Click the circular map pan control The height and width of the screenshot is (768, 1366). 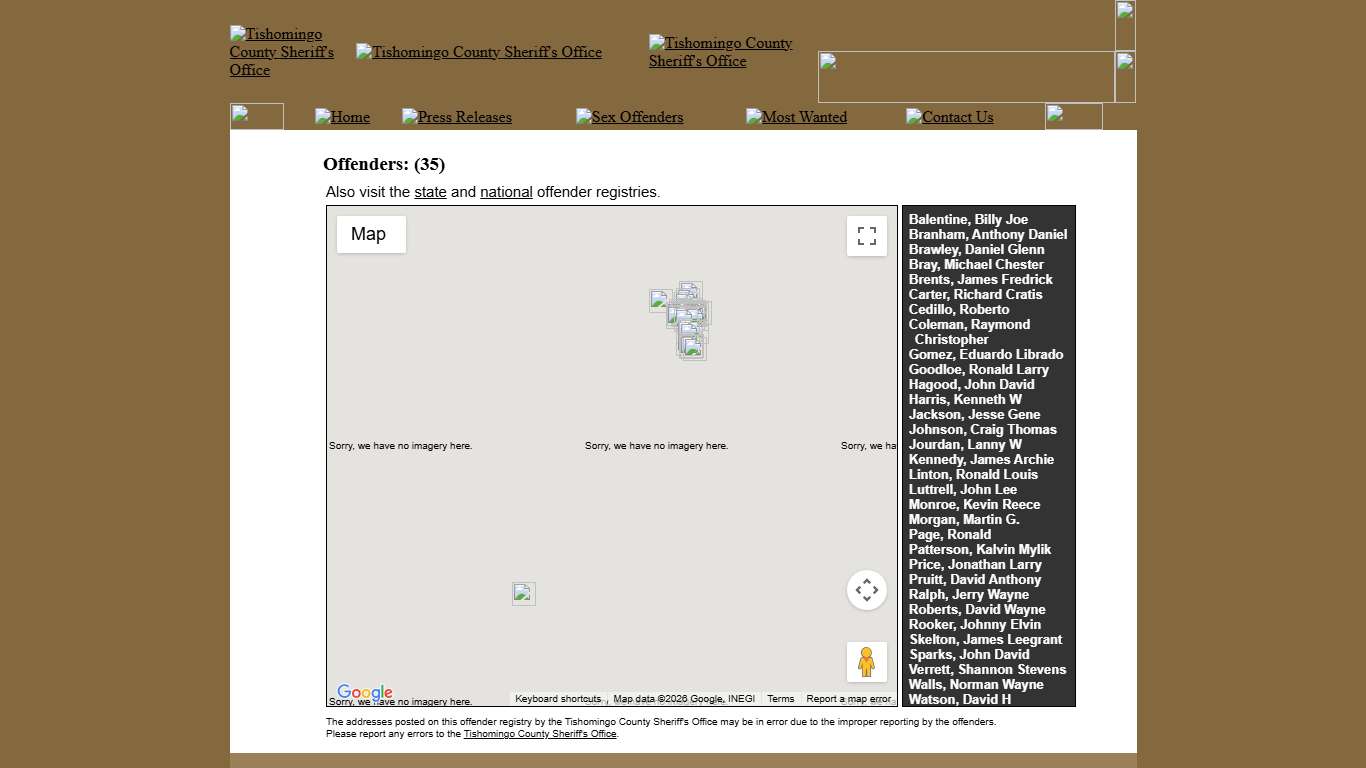pos(866,590)
